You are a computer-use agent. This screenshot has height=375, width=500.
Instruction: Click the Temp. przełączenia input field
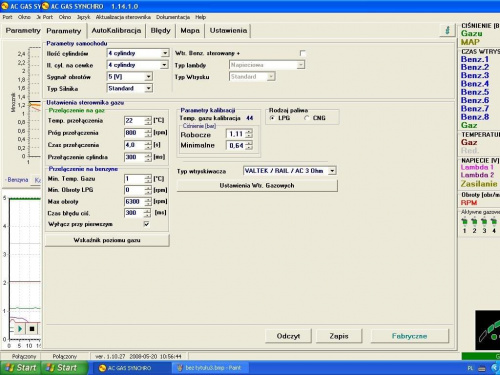tap(134, 121)
